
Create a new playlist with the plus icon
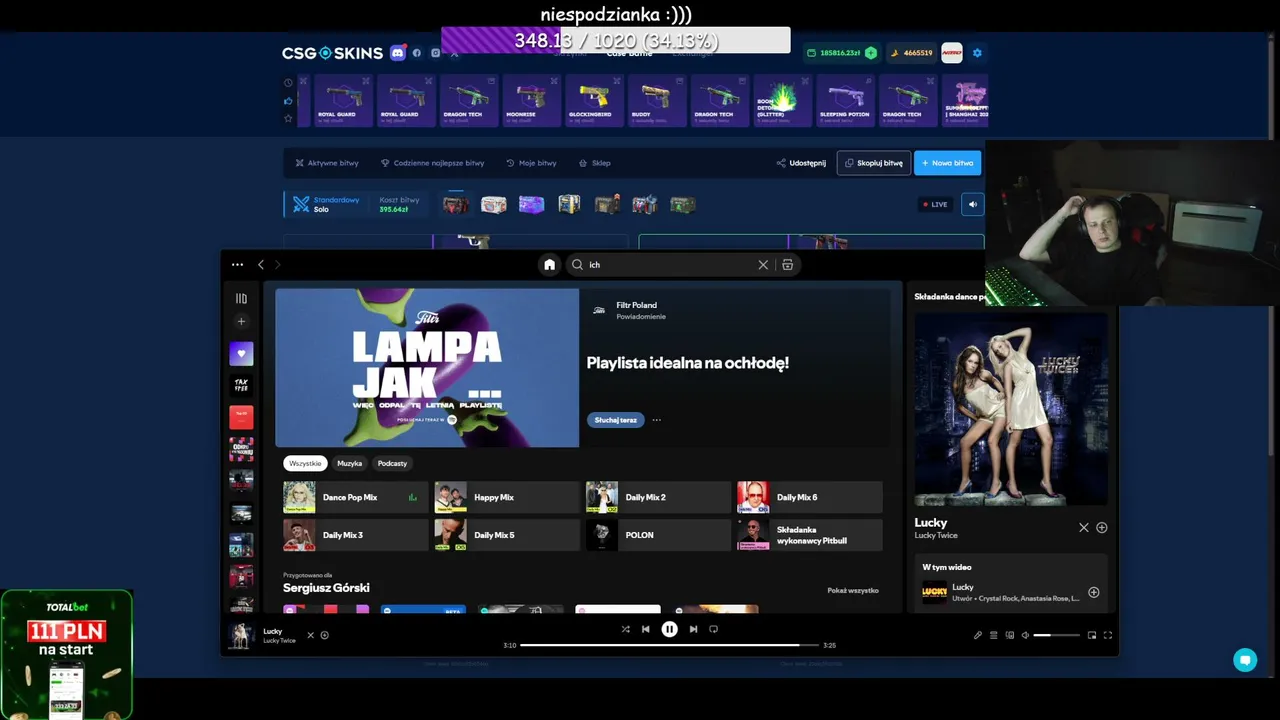tap(241, 322)
